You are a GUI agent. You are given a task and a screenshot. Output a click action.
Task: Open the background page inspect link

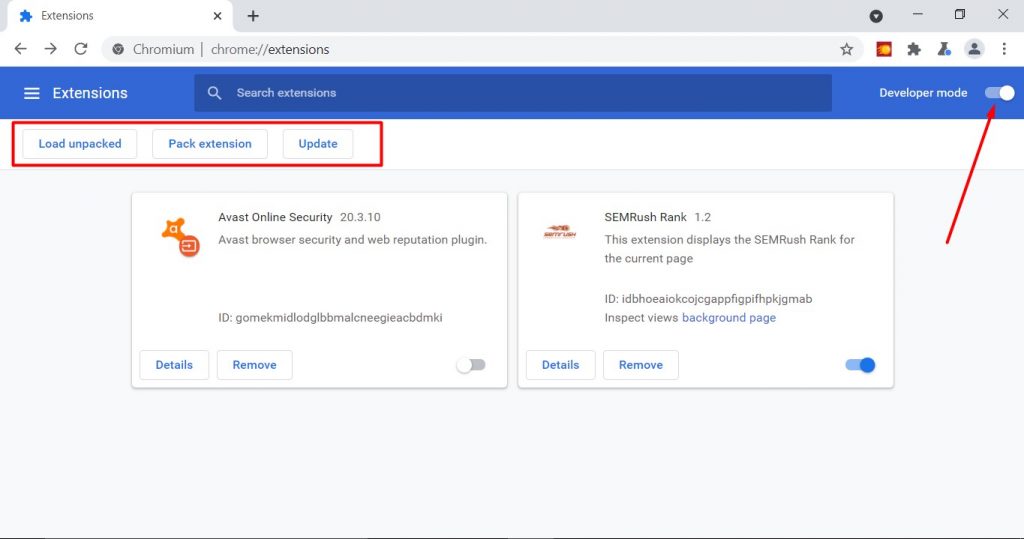point(729,318)
